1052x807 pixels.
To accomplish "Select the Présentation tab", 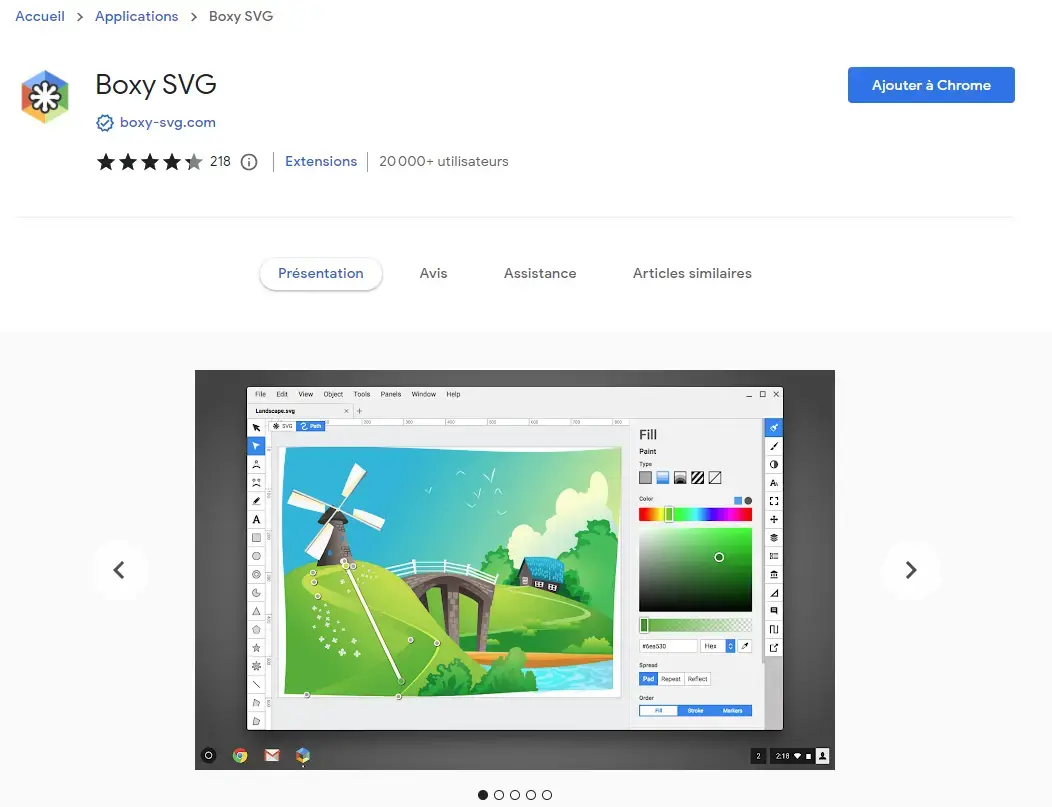I will pos(321,274).
